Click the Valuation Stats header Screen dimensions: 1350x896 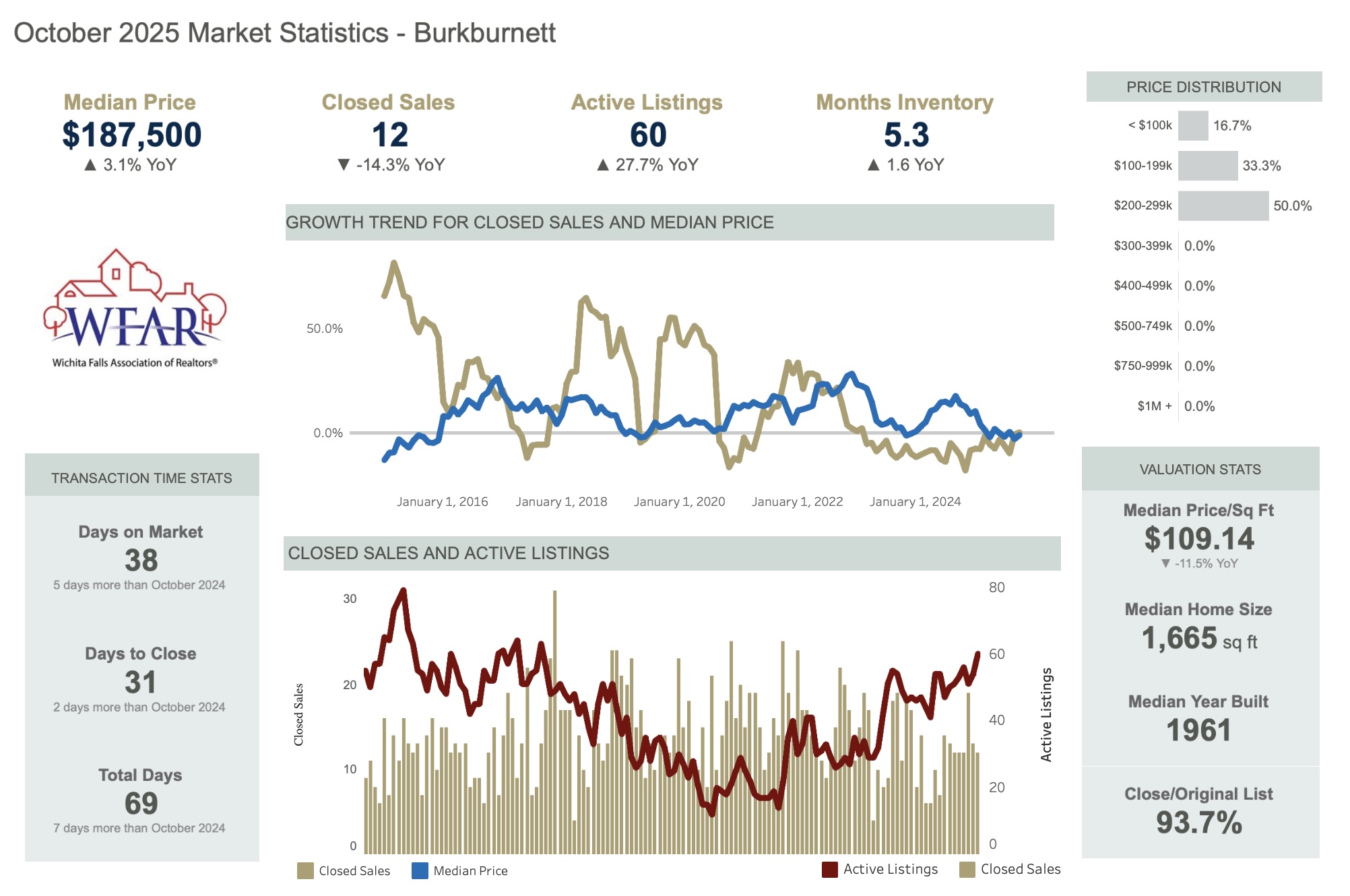1200,469
